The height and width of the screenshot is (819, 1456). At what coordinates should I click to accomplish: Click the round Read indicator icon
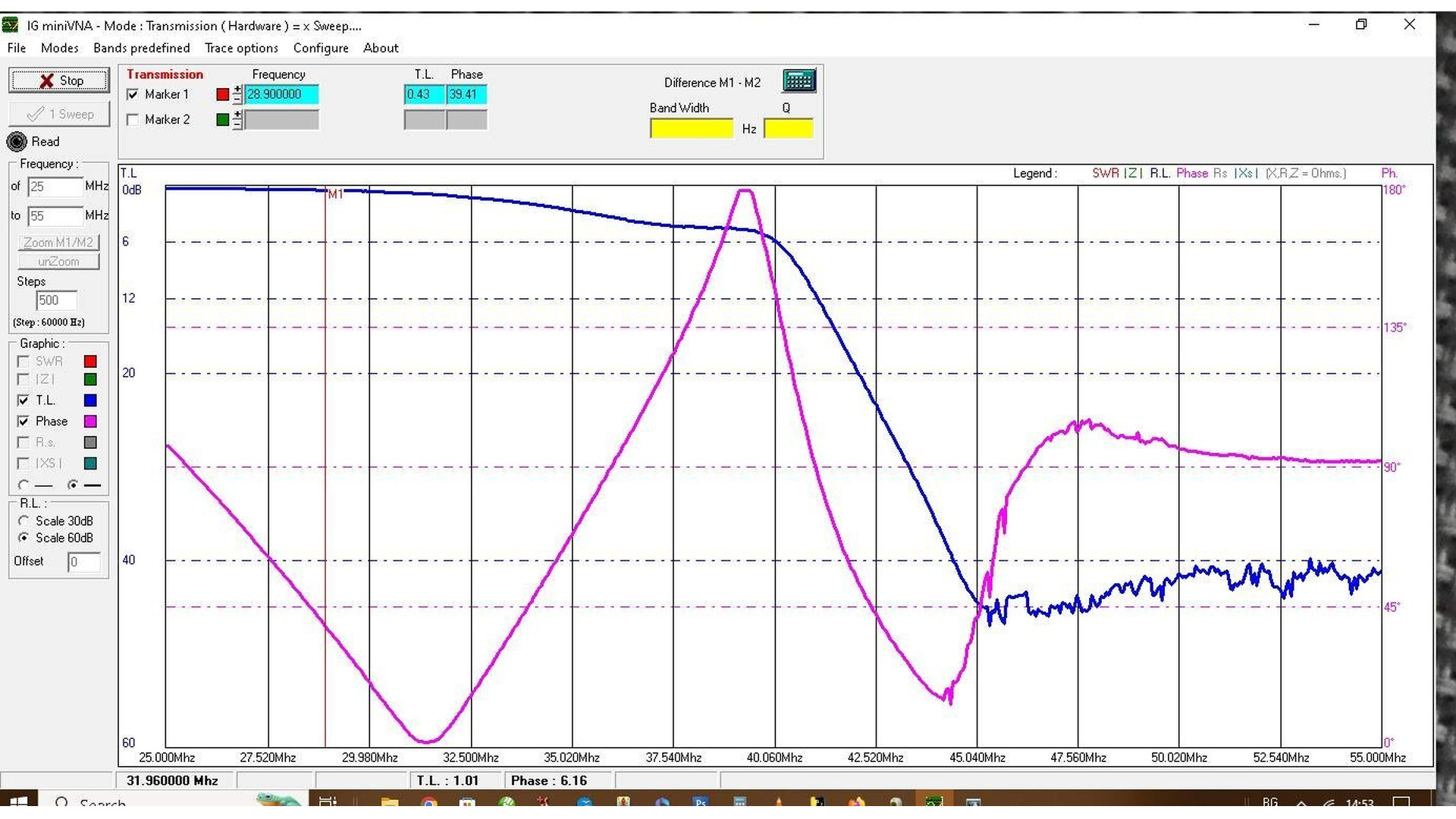(x=17, y=142)
